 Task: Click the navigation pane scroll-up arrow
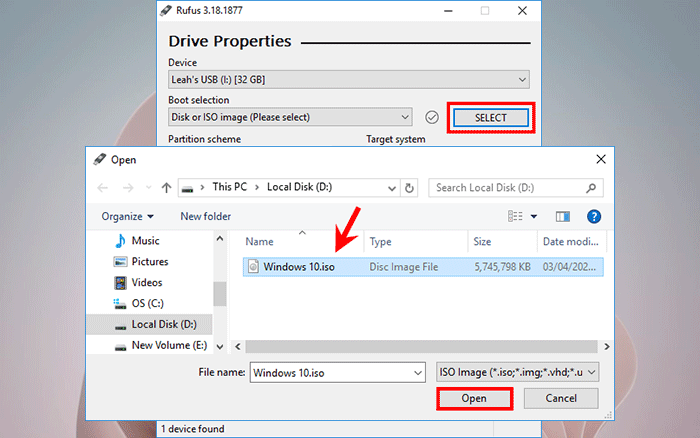[x=220, y=239]
